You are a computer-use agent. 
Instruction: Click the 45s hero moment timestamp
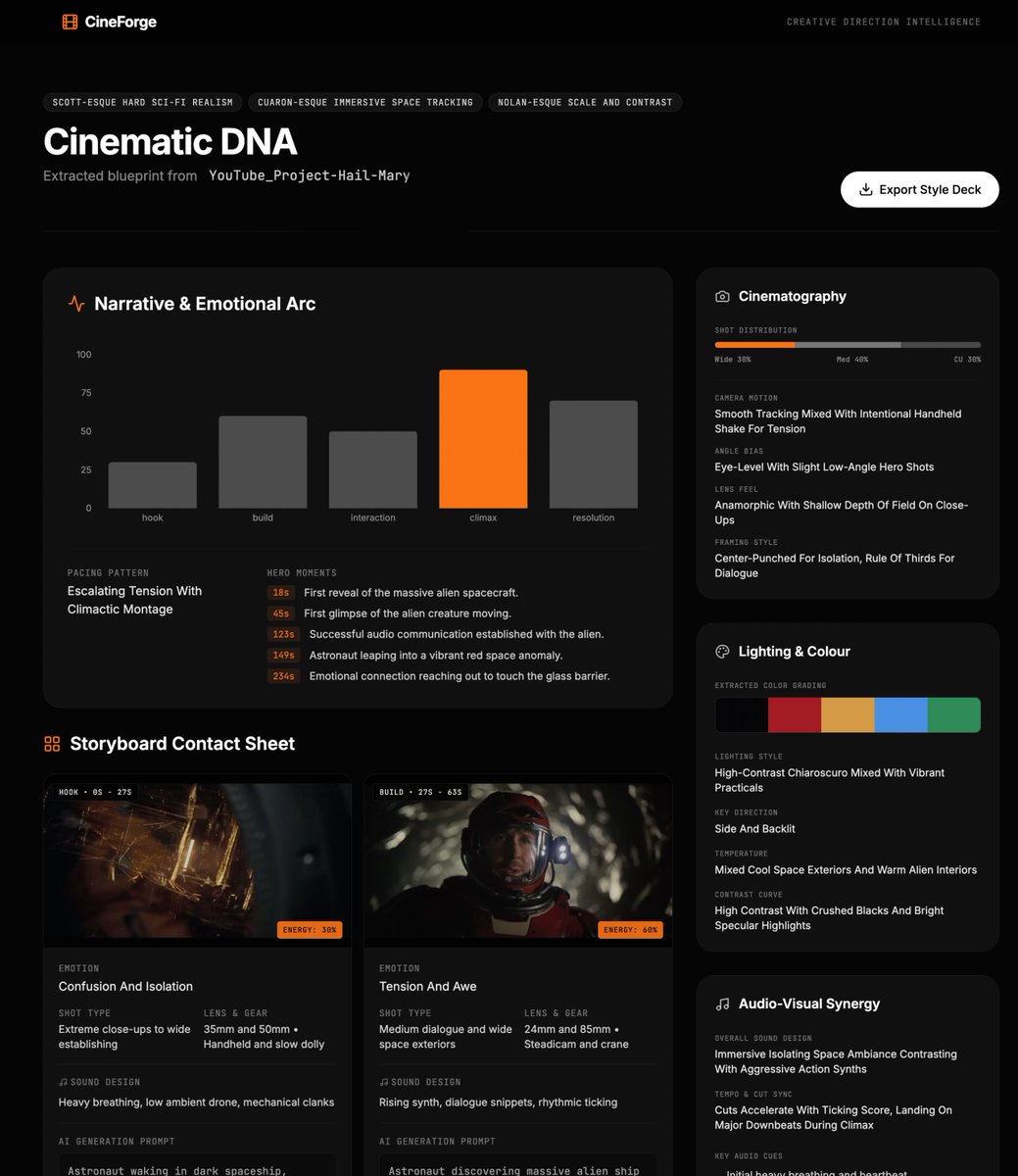pyautogui.click(x=281, y=613)
